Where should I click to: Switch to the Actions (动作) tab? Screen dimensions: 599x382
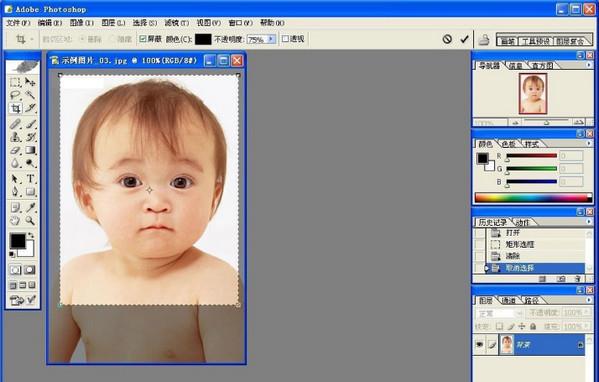tap(522, 222)
